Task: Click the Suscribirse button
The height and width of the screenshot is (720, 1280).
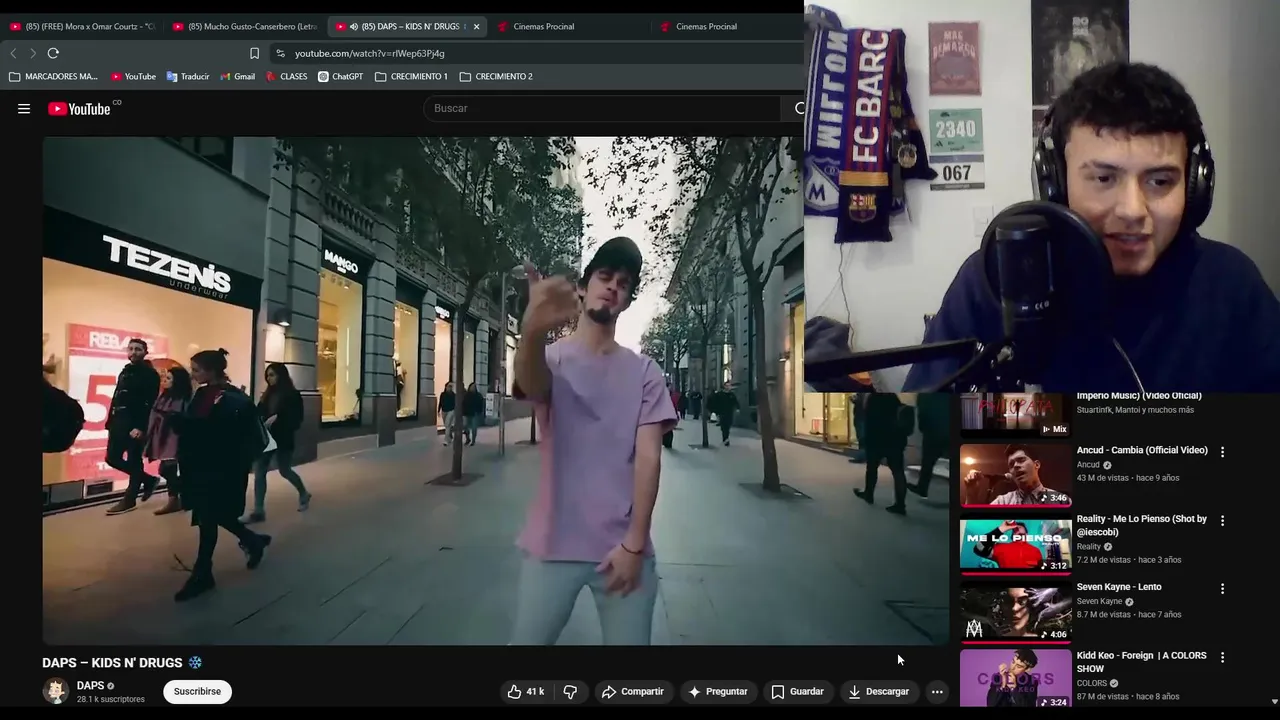Action: click(x=197, y=691)
